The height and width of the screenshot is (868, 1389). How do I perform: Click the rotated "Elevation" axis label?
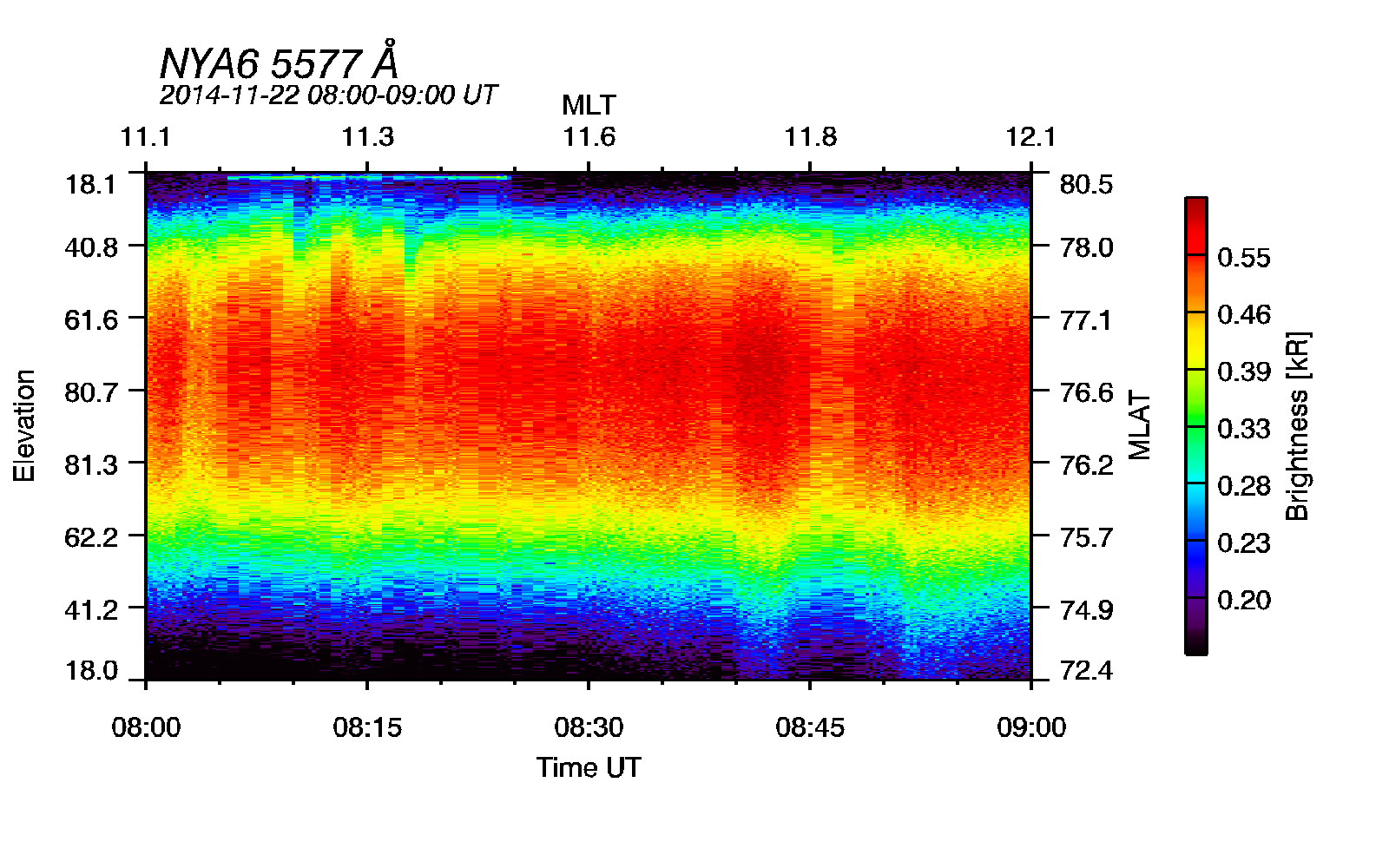click(x=24, y=425)
